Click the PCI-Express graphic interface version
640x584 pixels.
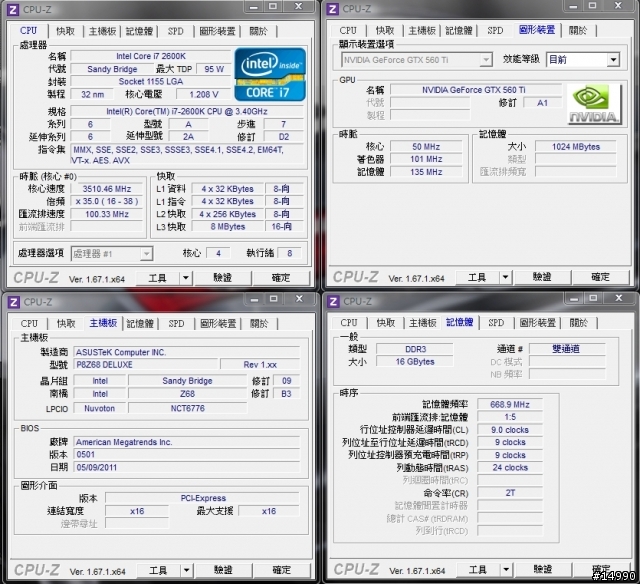pyautogui.click(x=203, y=498)
